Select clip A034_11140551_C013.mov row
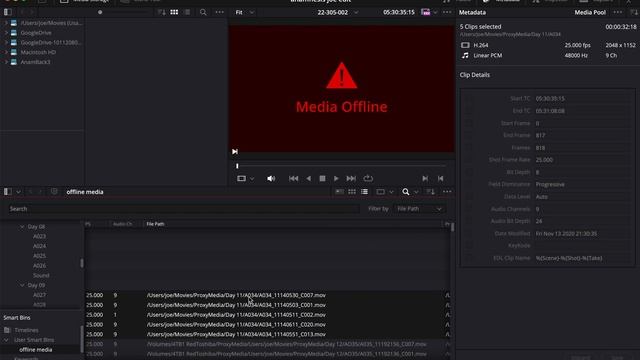 click(x=267, y=334)
